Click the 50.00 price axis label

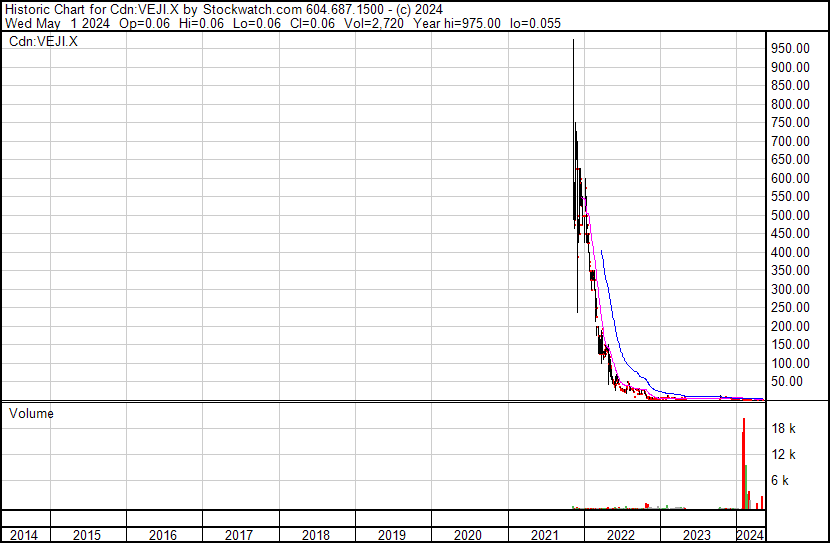point(787,382)
